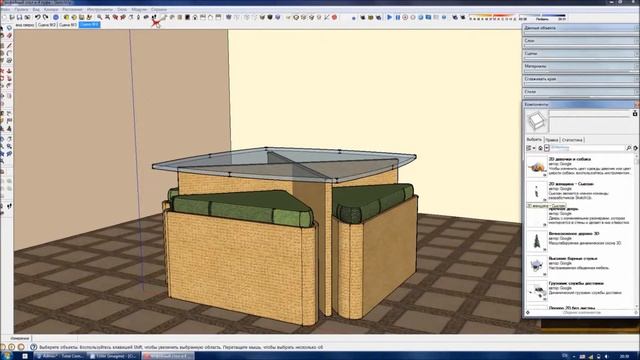Screen dimensions: 640x360
Task: Open the Инструменты menu
Action: pos(100,9)
